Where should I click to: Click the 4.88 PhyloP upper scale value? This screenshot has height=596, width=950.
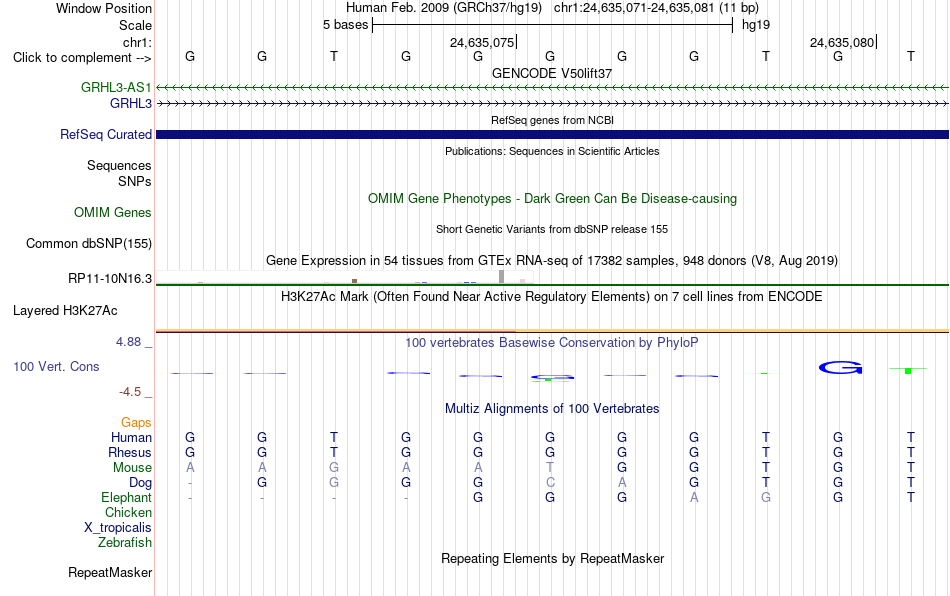click(x=128, y=342)
